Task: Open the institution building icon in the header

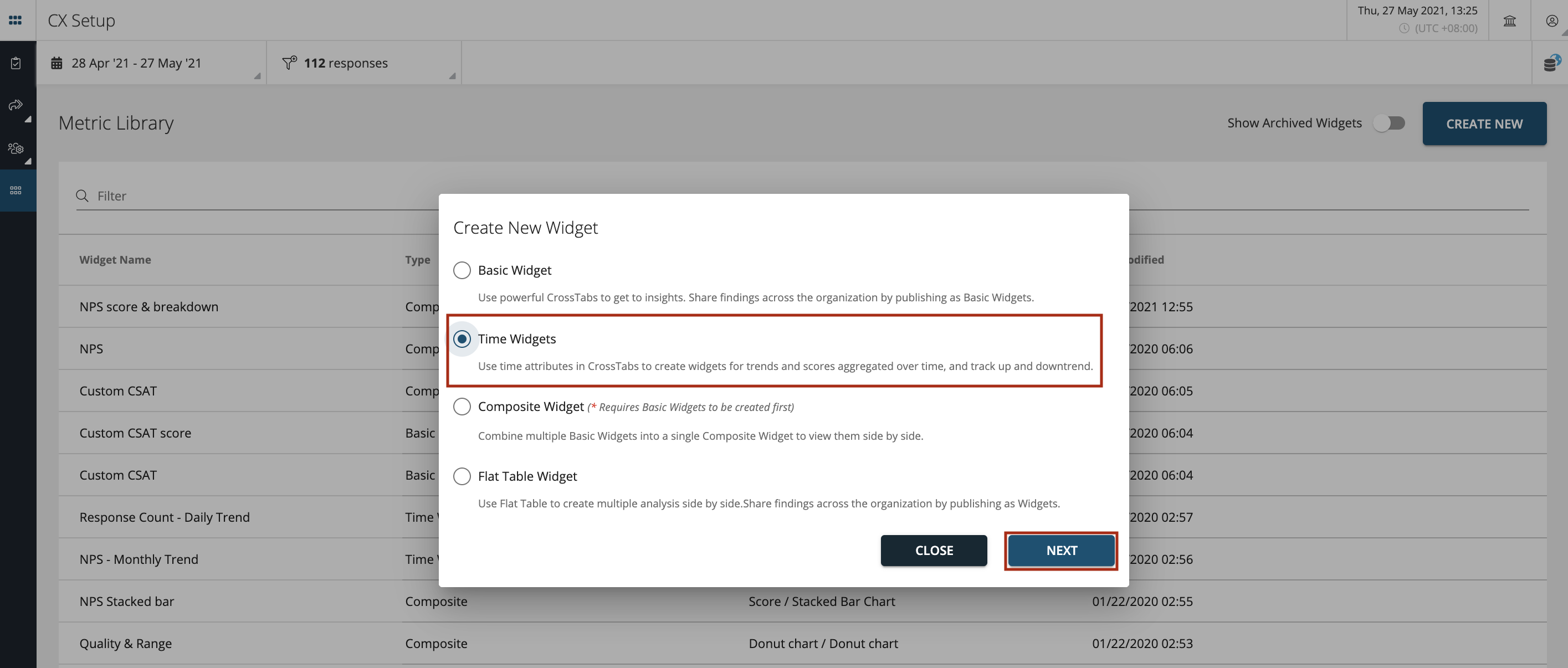Action: point(1510,20)
